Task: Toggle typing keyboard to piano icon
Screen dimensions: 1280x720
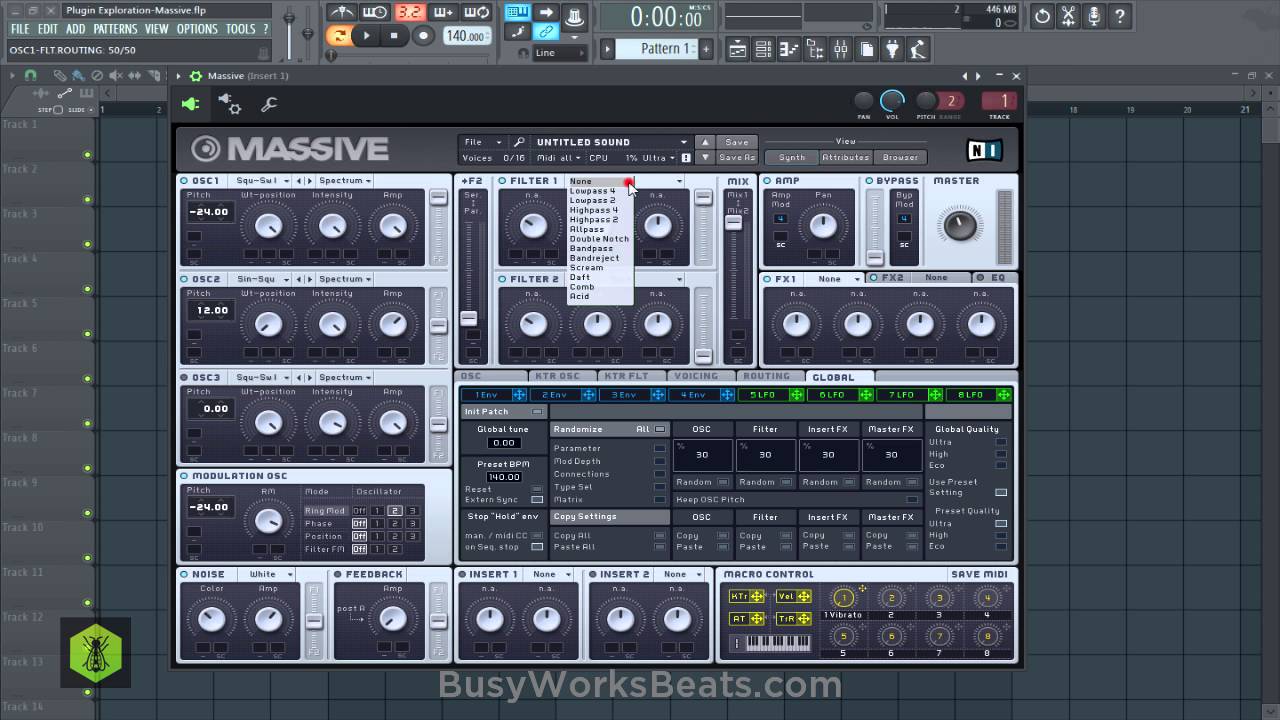Action: coord(517,13)
